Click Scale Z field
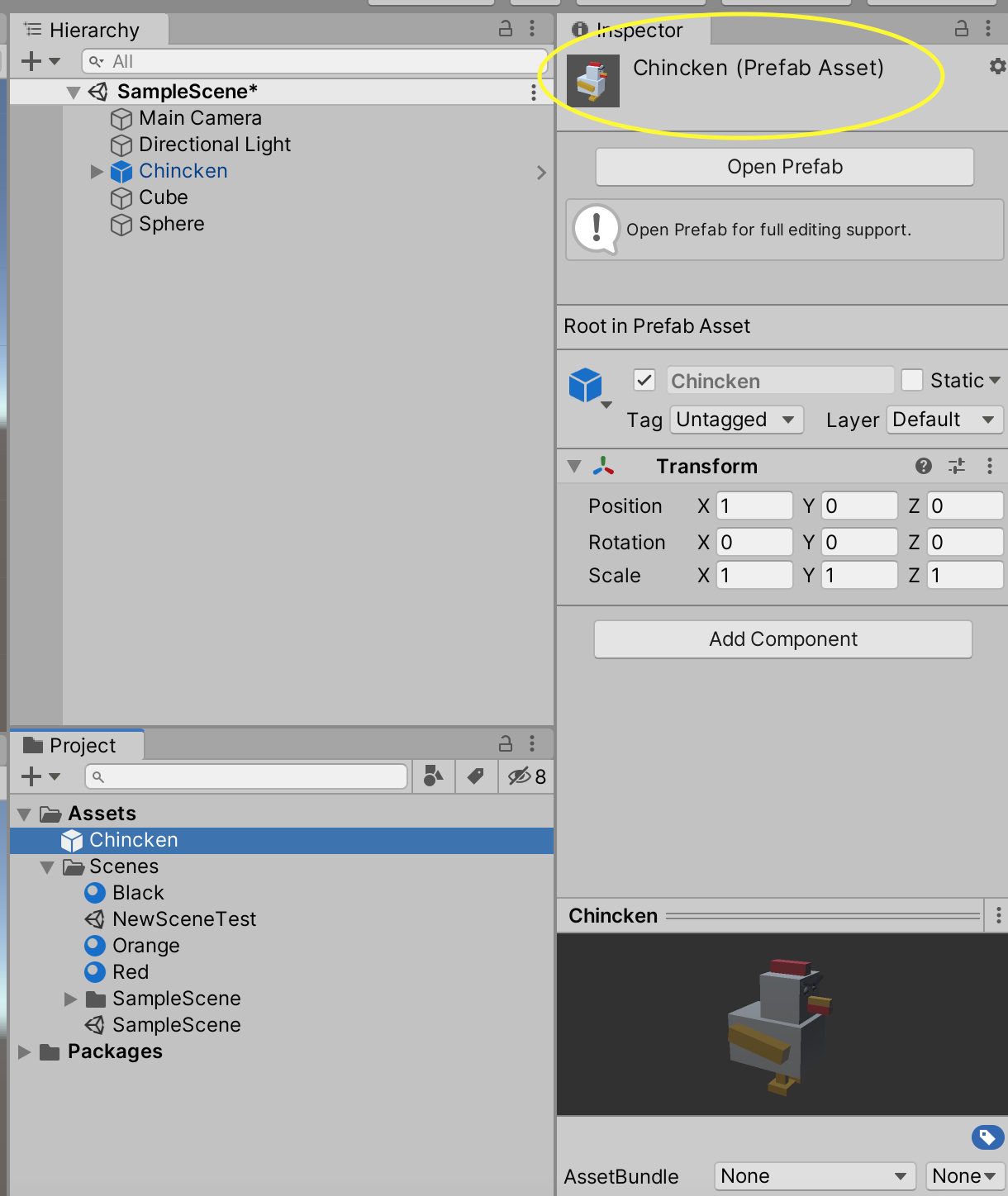1008x1196 pixels. [965, 575]
